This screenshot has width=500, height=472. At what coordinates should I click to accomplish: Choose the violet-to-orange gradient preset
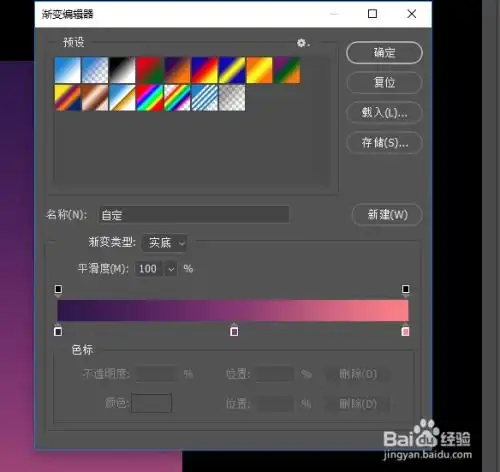pos(177,70)
